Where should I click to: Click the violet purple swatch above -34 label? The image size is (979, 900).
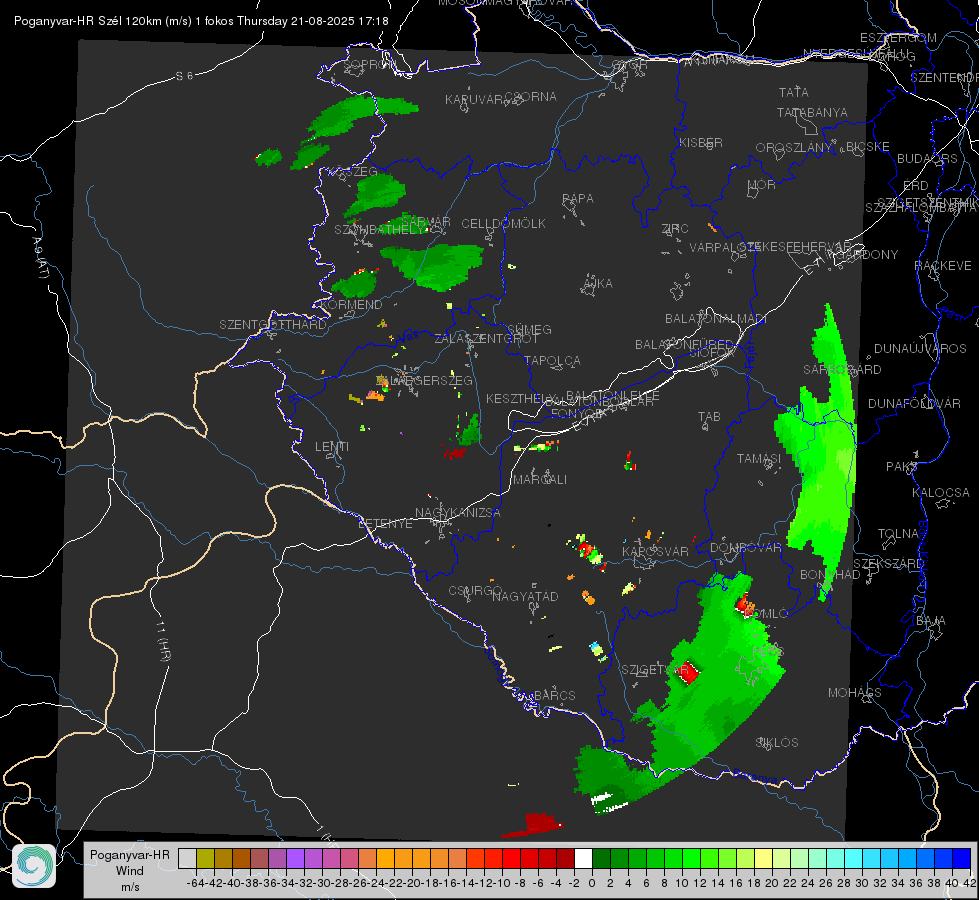pos(295,859)
